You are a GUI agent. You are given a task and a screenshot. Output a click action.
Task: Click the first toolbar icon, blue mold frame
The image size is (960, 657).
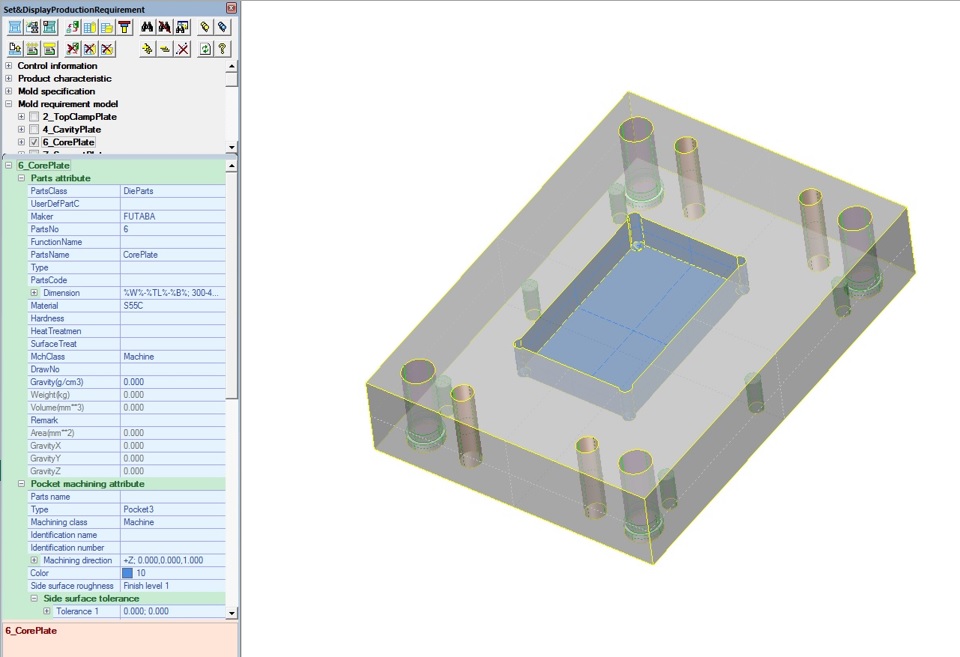(15, 28)
